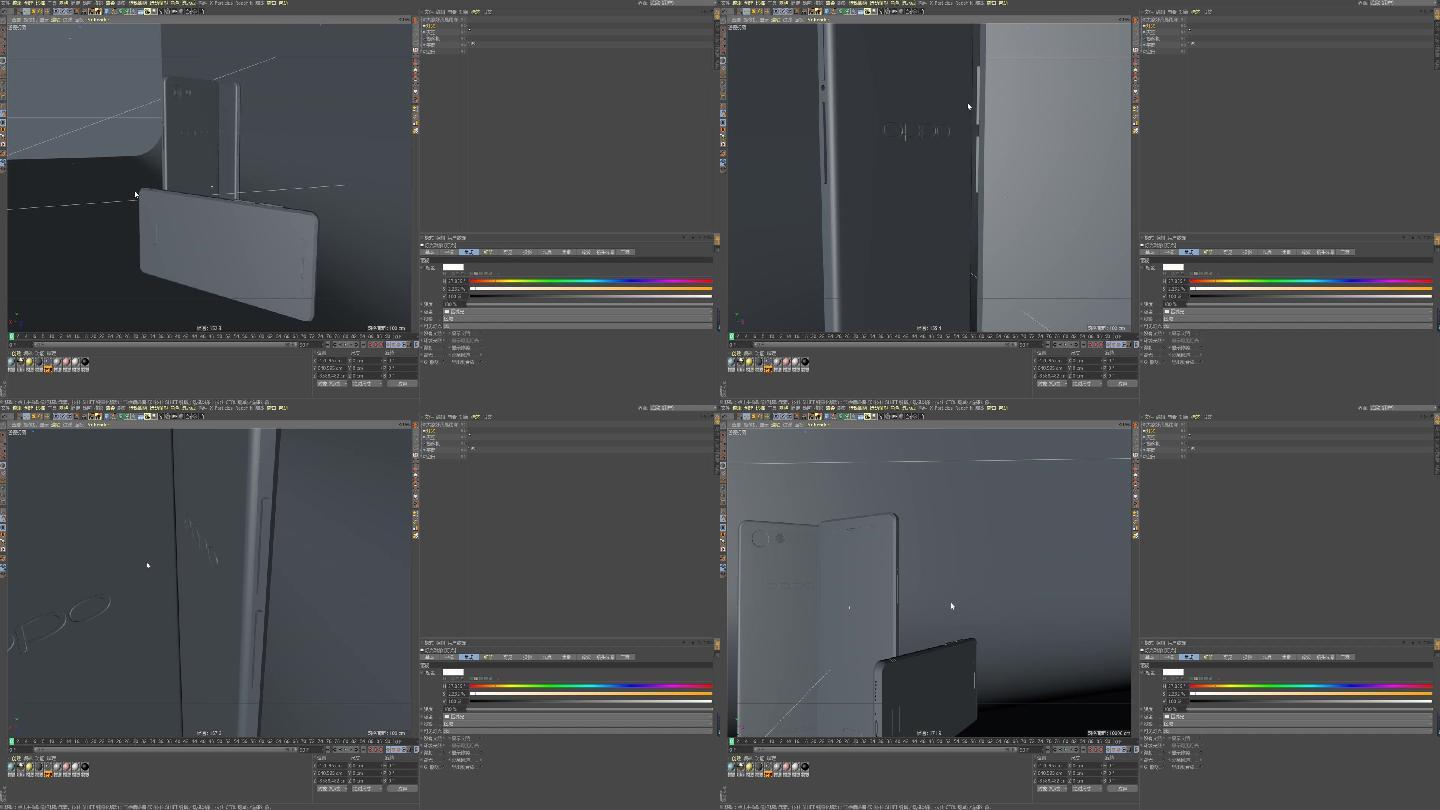This screenshot has height=810, width=1440.
Task: Select the blue-highlighted material tab in bottom-left window
Action: point(469,657)
